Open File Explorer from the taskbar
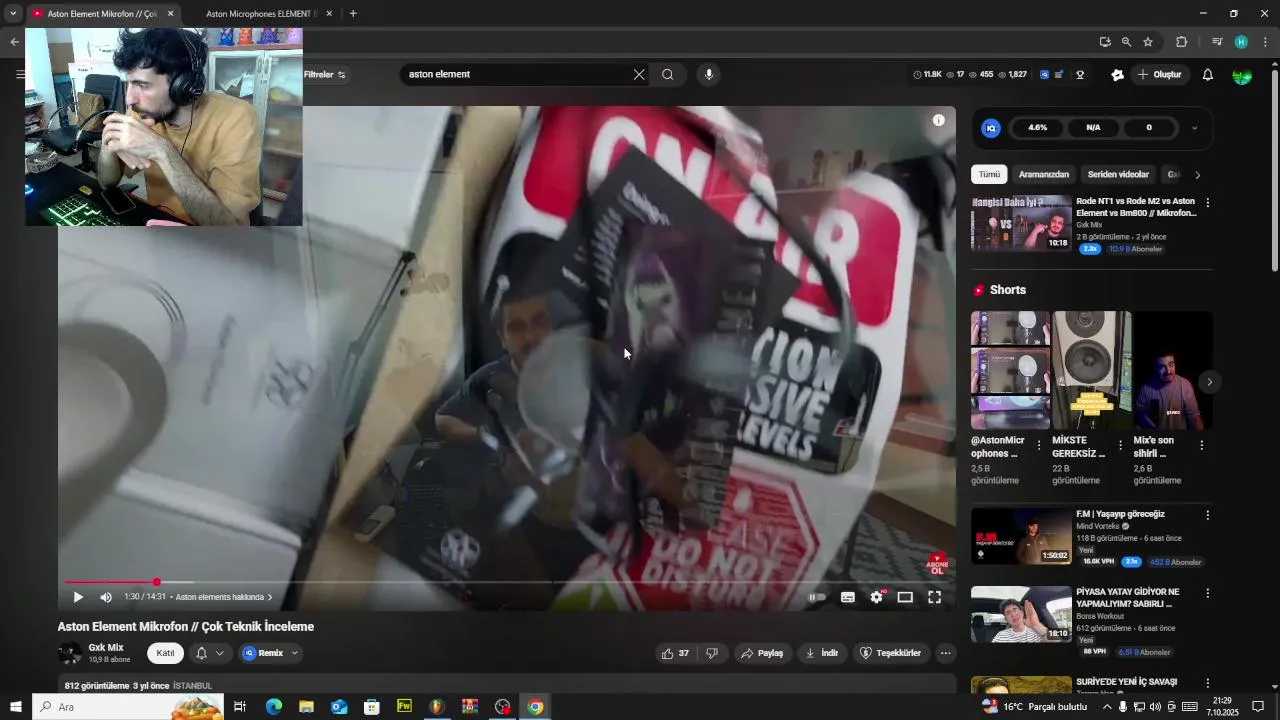The width and height of the screenshot is (1280, 720). click(x=307, y=707)
